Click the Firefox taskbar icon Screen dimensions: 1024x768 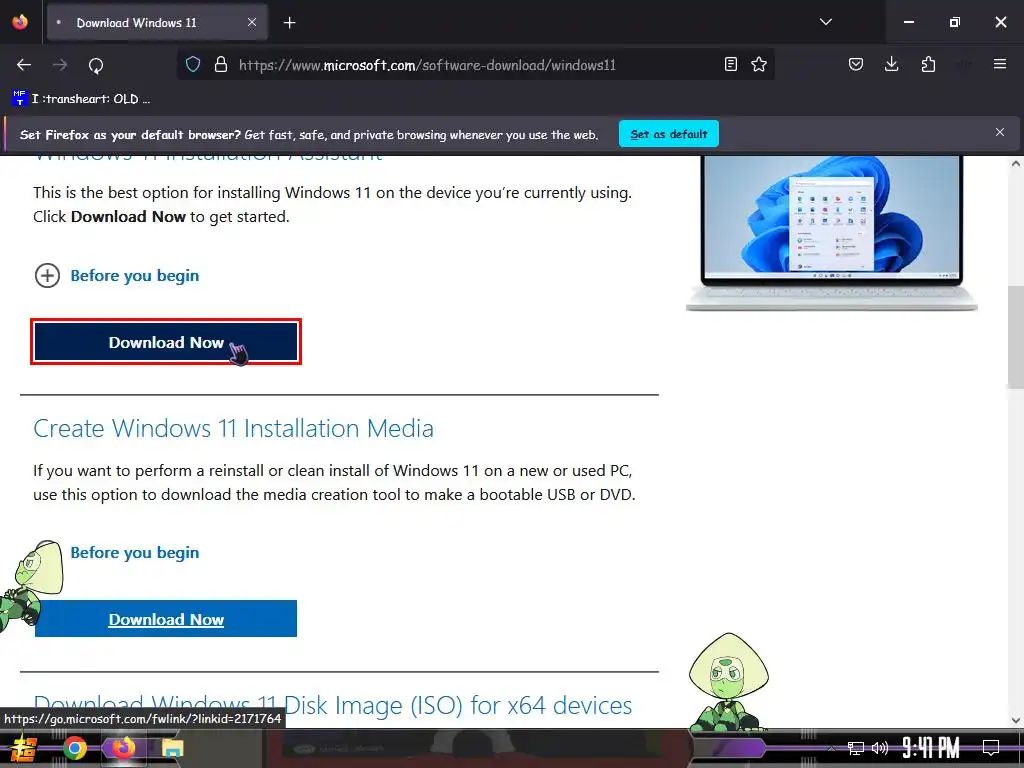(123, 748)
